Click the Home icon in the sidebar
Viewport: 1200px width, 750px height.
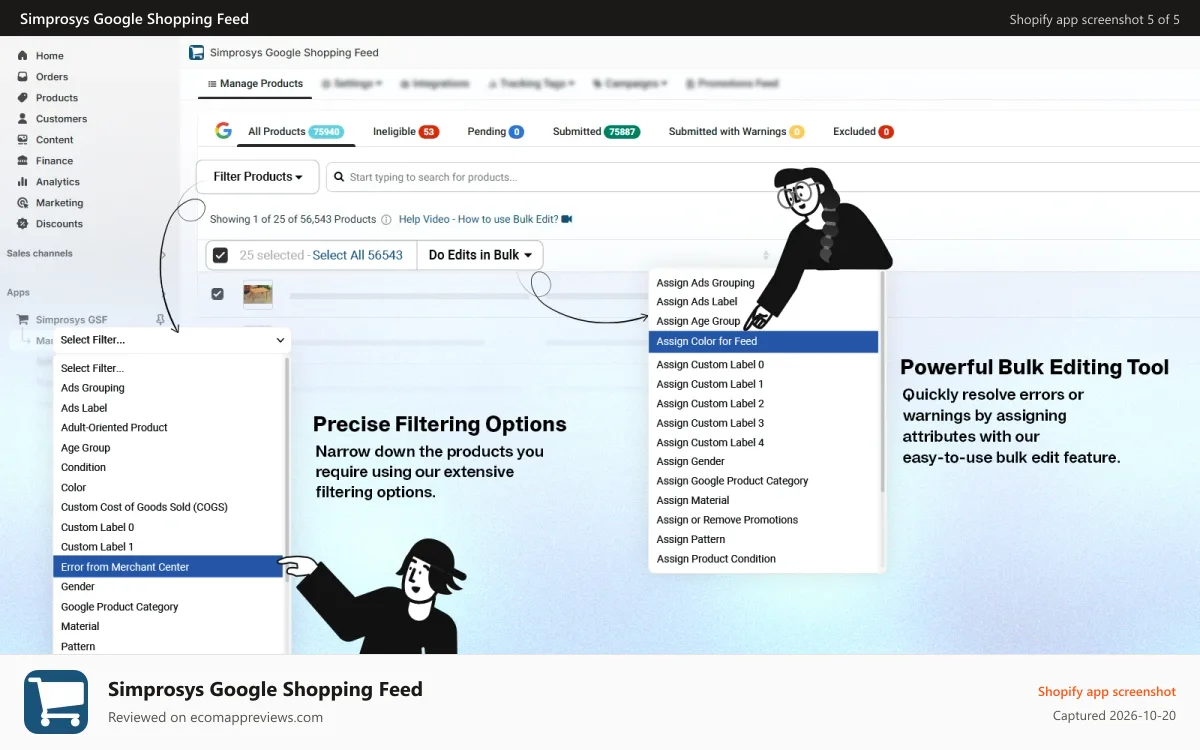pyautogui.click(x=22, y=56)
